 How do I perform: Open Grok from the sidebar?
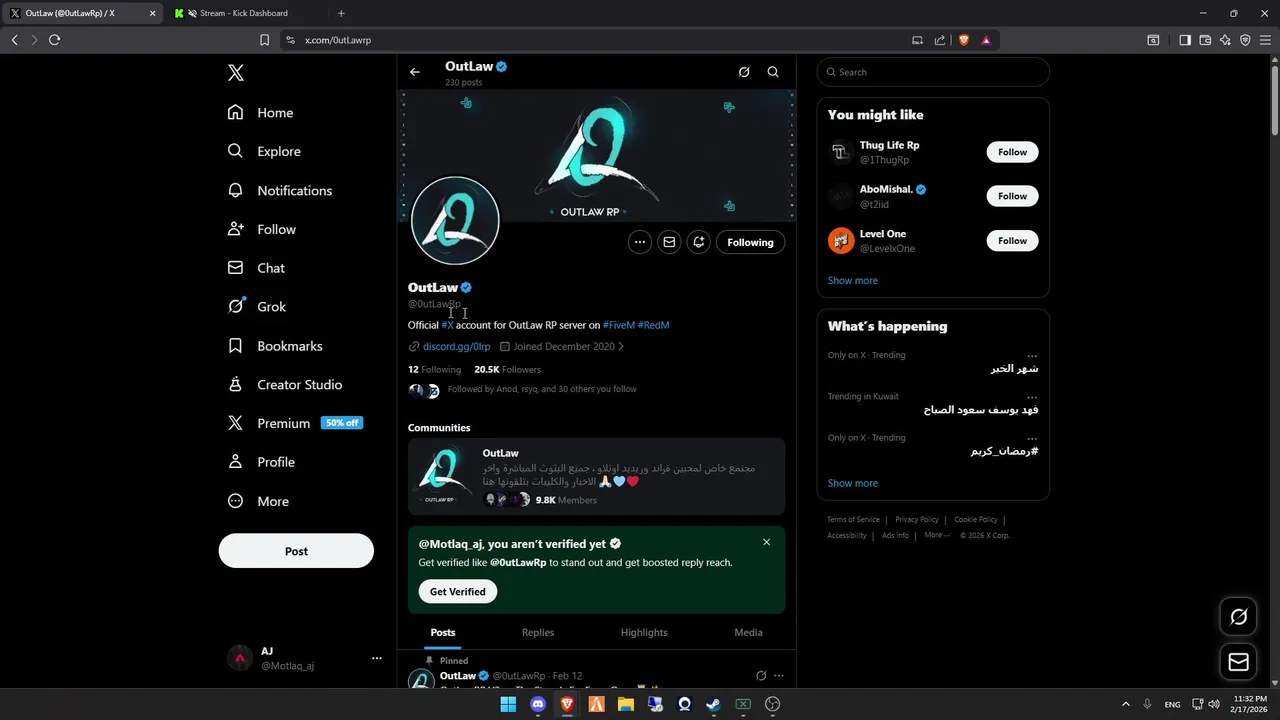click(x=257, y=307)
